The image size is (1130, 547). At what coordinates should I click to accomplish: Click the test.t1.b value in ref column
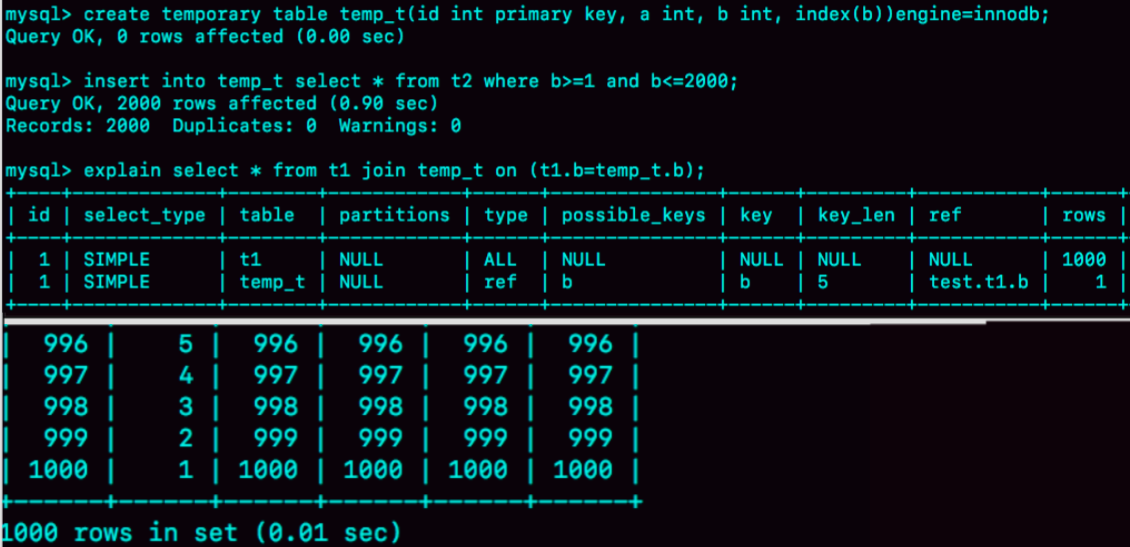click(977, 282)
